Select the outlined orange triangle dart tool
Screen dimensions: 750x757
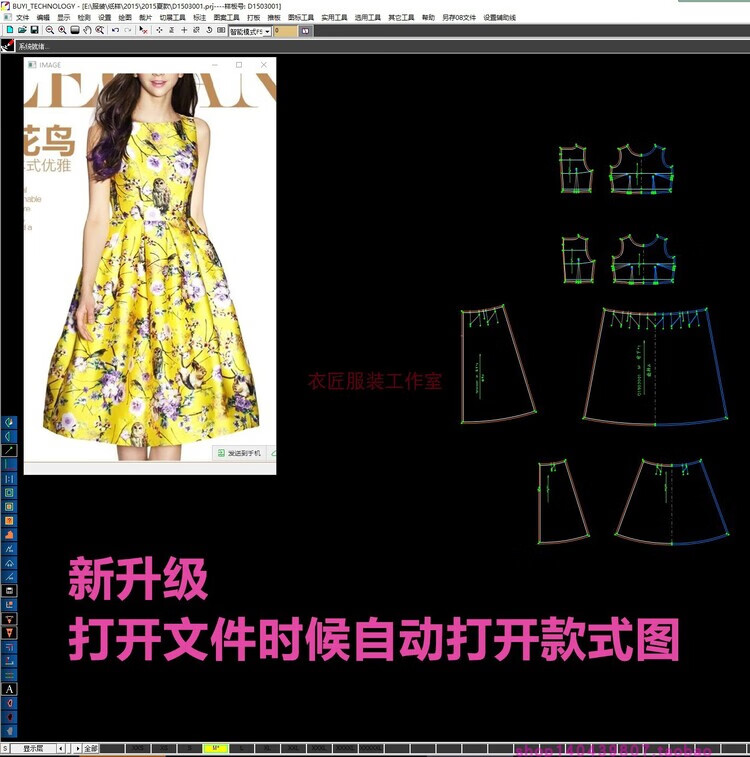tap(9, 618)
